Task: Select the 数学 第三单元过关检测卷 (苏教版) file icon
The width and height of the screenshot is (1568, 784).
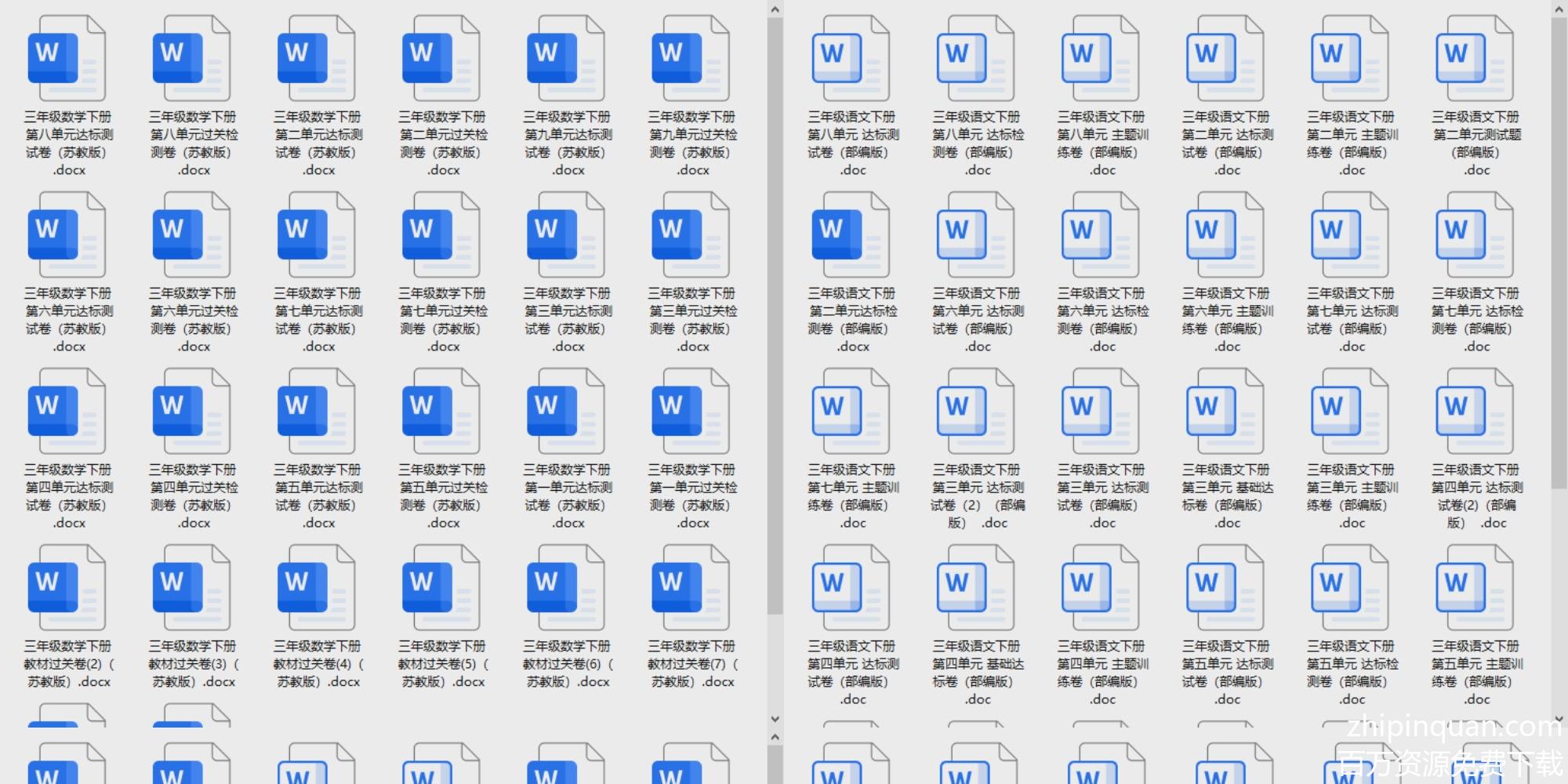Action: [690, 234]
